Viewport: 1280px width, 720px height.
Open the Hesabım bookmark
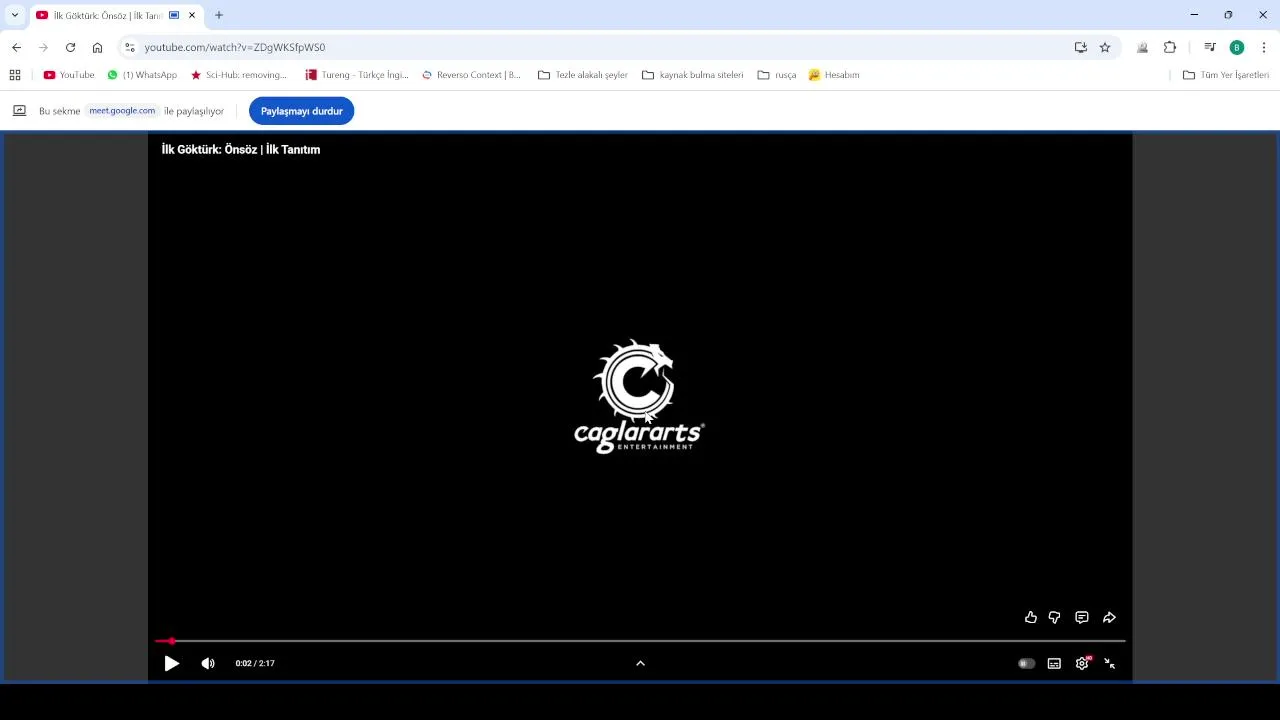coord(834,75)
